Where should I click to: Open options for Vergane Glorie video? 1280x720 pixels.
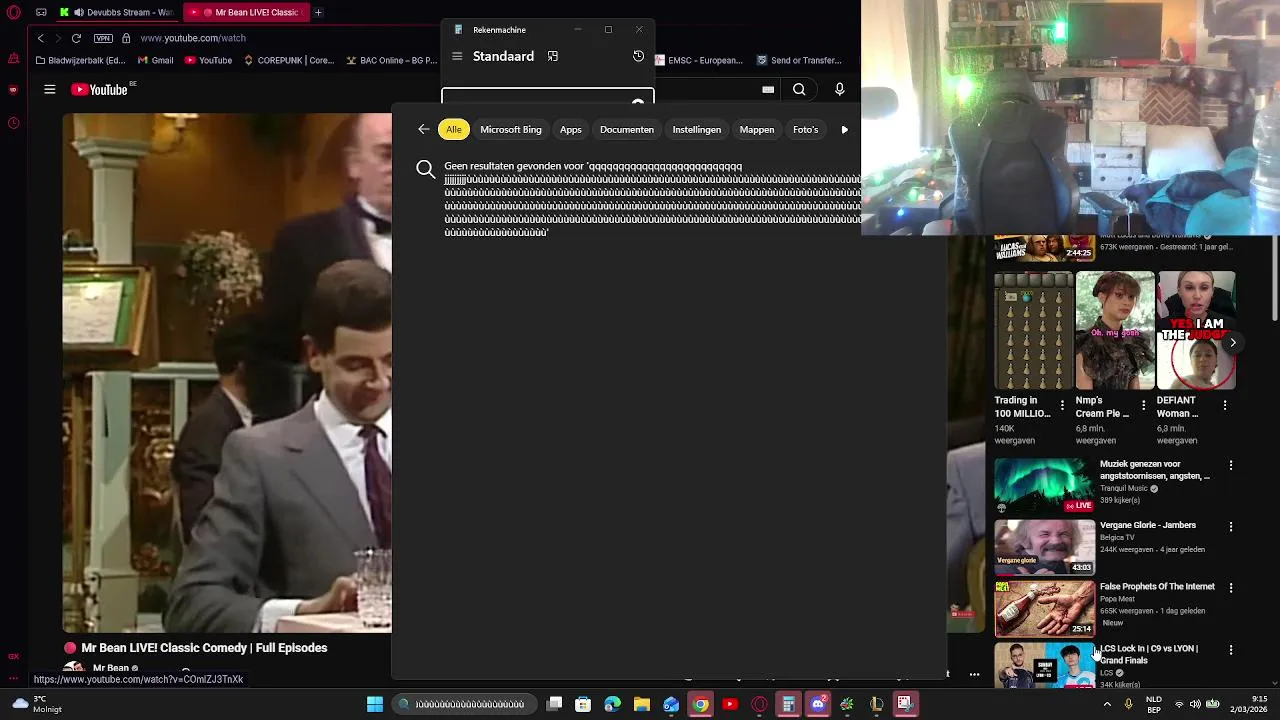pos(1231,526)
